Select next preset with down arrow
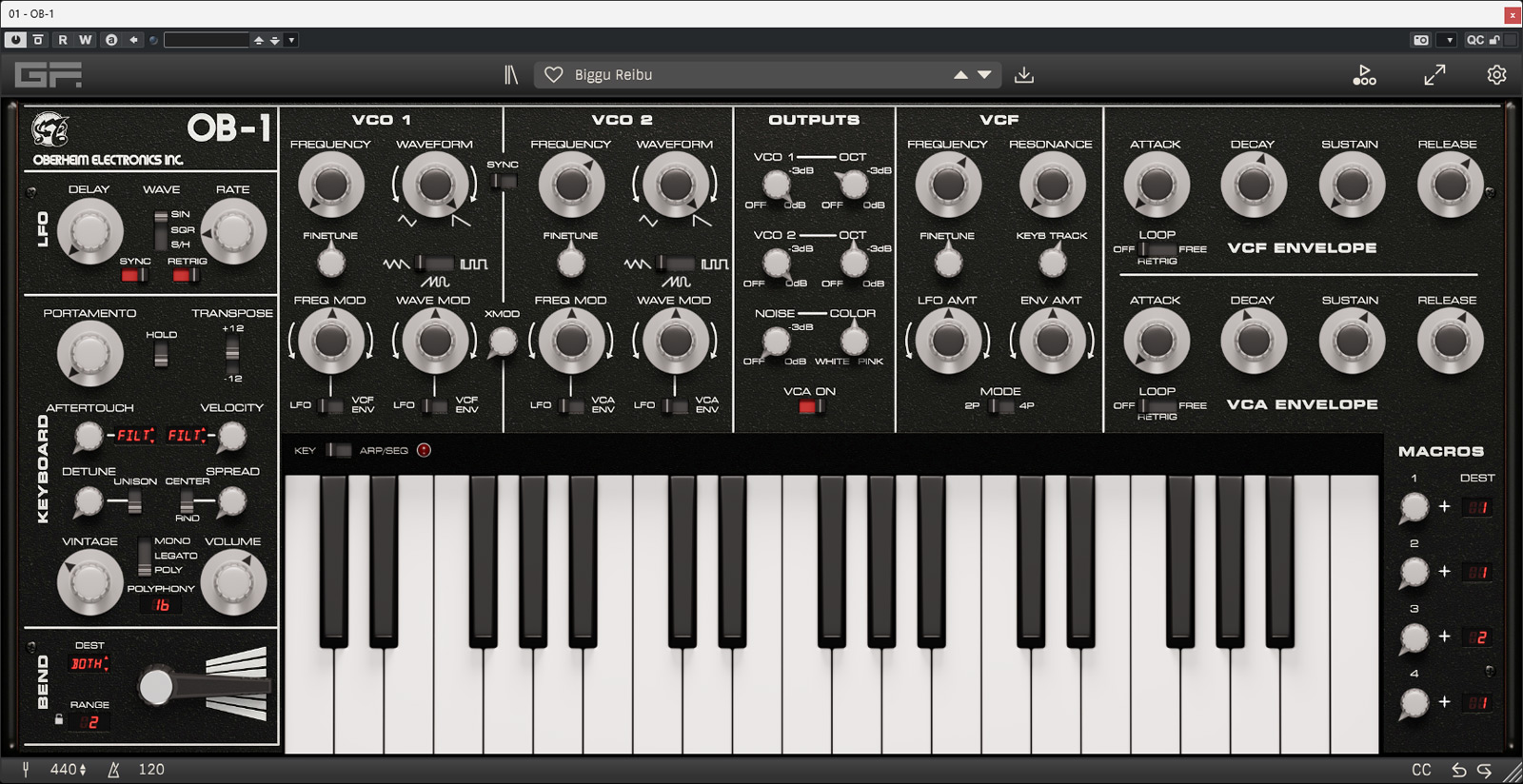The height and width of the screenshot is (784, 1523). [985, 75]
